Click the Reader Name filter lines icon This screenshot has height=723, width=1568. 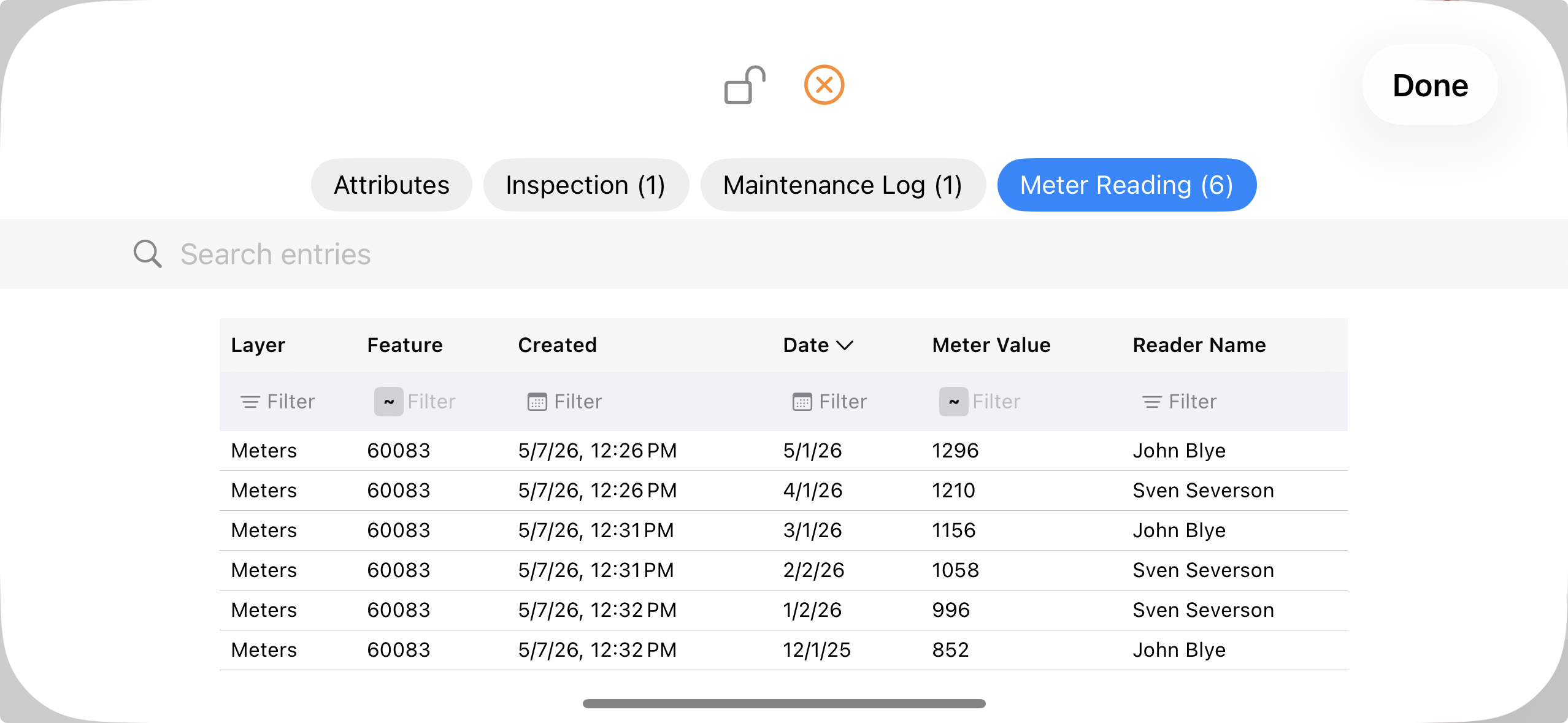pos(1151,402)
